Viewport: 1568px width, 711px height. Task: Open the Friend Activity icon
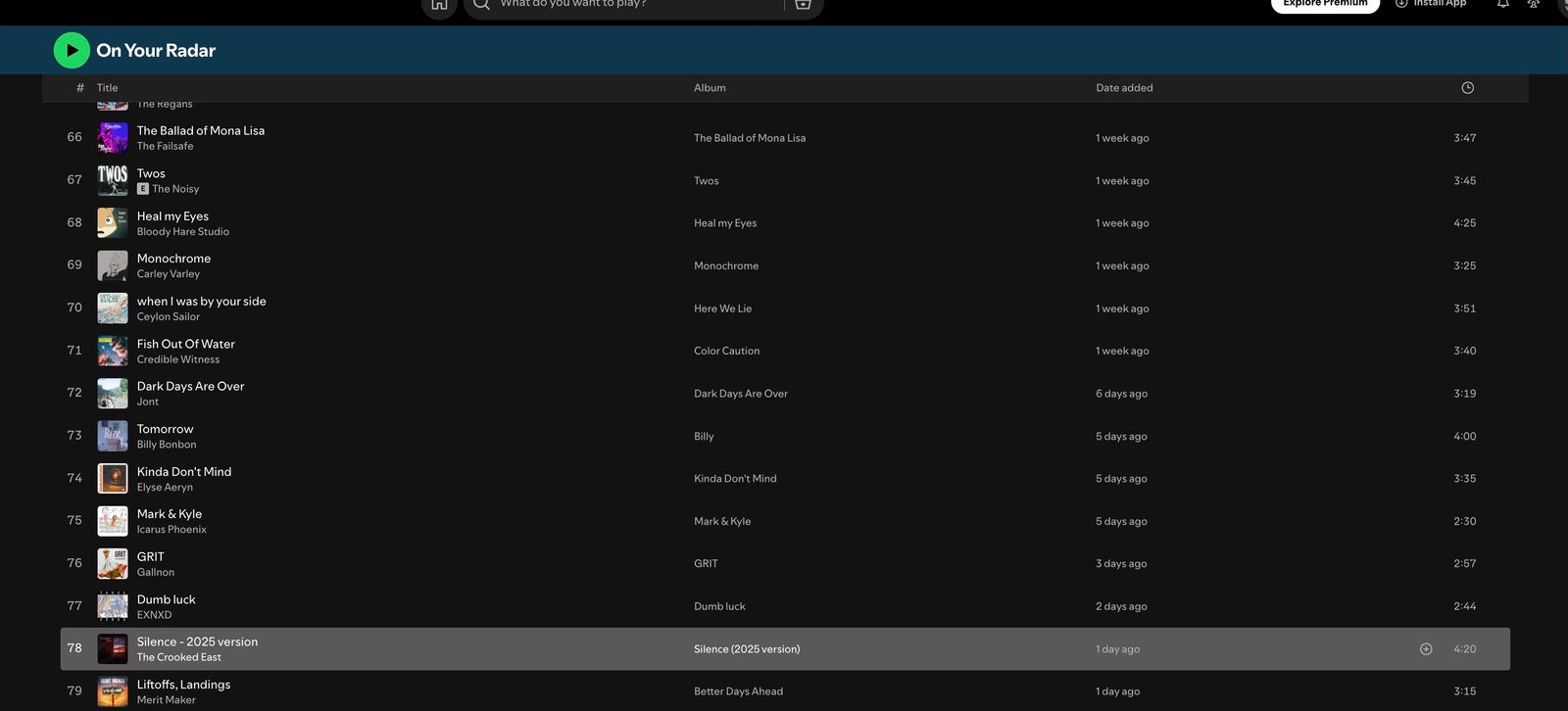1534,5
